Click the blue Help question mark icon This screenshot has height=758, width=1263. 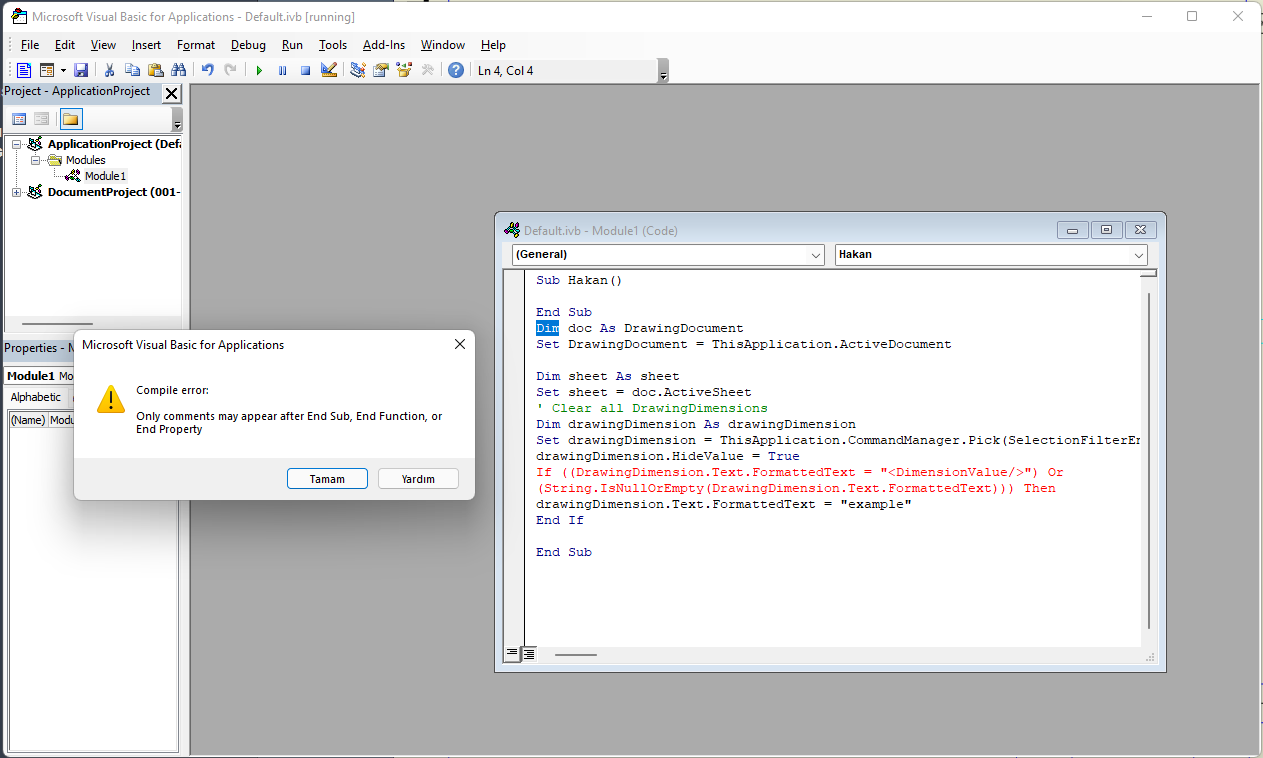click(x=456, y=70)
